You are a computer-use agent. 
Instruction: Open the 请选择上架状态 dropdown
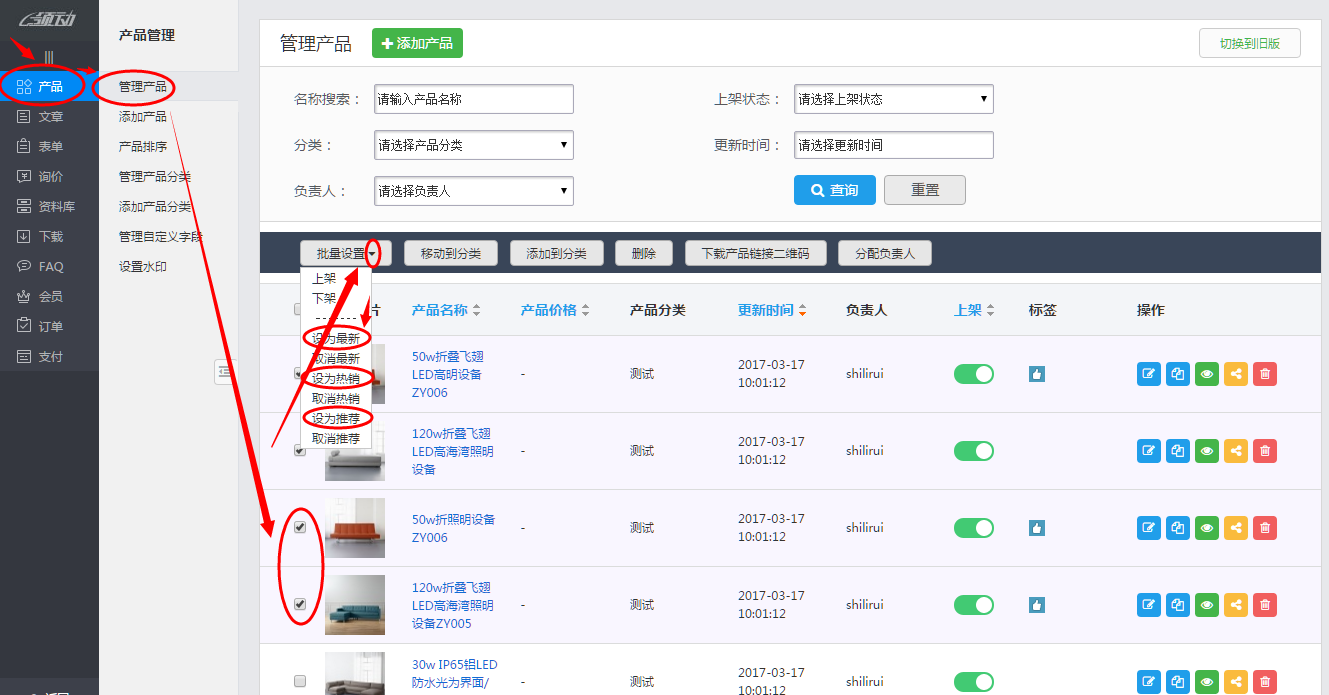tap(892, 99)
